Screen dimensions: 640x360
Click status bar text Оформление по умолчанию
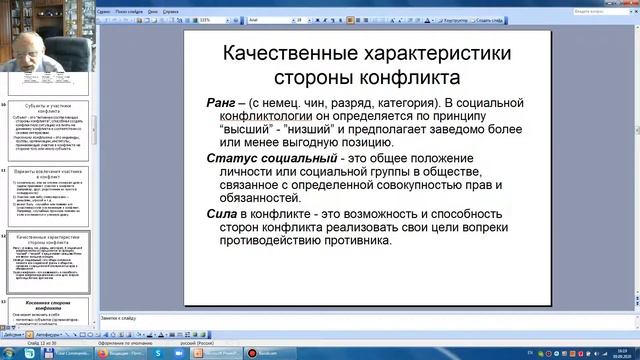point(125,343)
